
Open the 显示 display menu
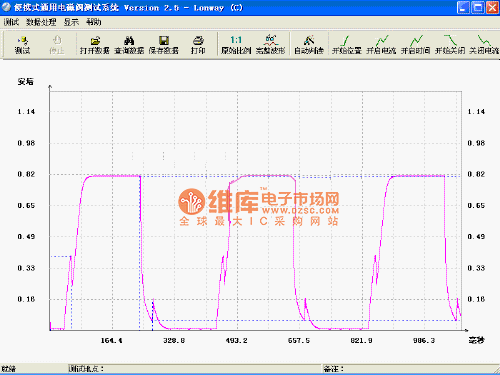71,22
